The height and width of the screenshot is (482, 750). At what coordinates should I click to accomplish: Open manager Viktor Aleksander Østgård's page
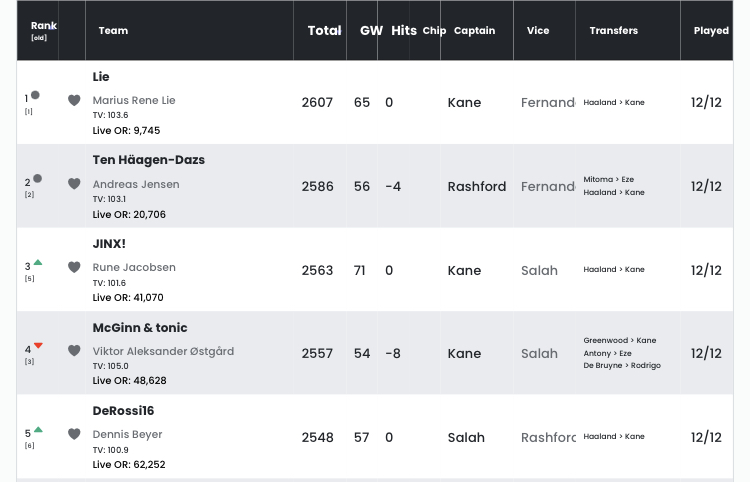(x=163, y=351)
